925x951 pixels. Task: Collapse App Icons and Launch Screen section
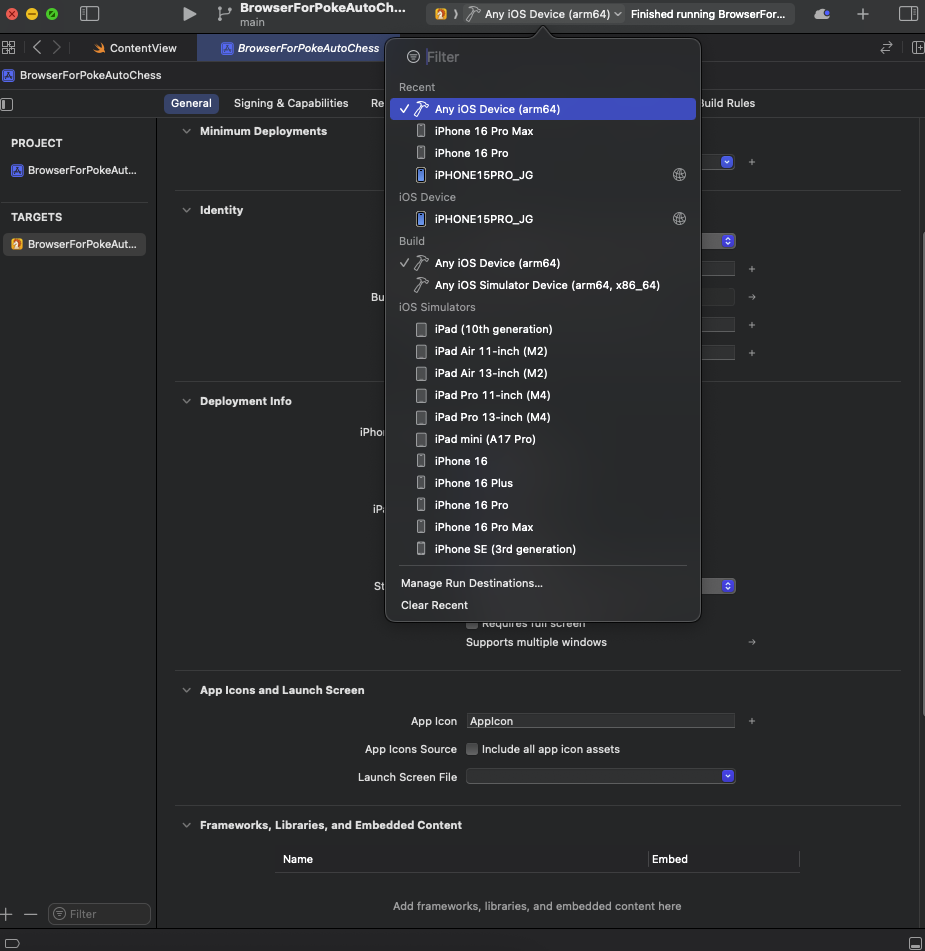click(x=187, y=690)
